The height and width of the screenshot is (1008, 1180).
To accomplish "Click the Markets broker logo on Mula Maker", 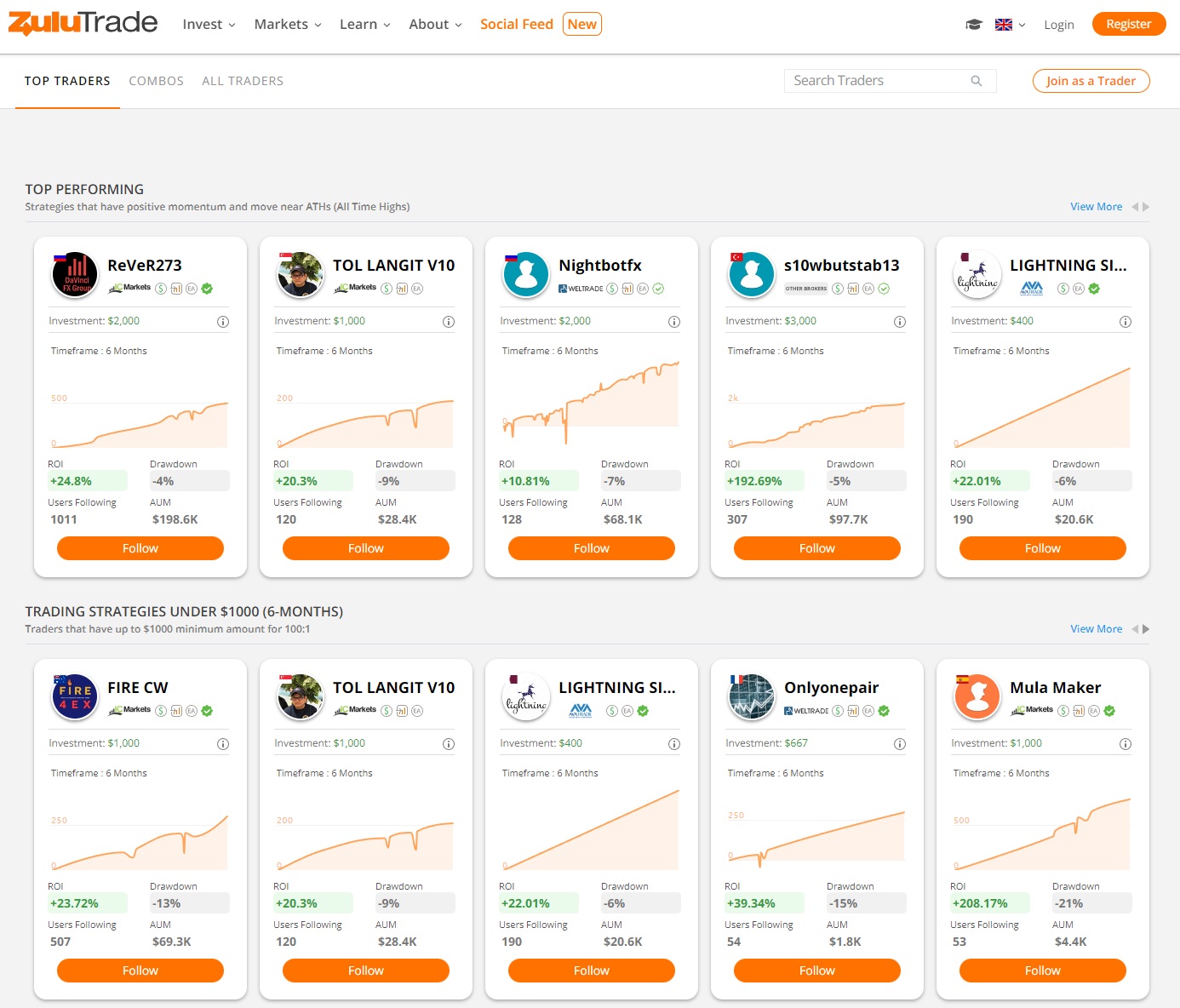I will point(1032,710).
